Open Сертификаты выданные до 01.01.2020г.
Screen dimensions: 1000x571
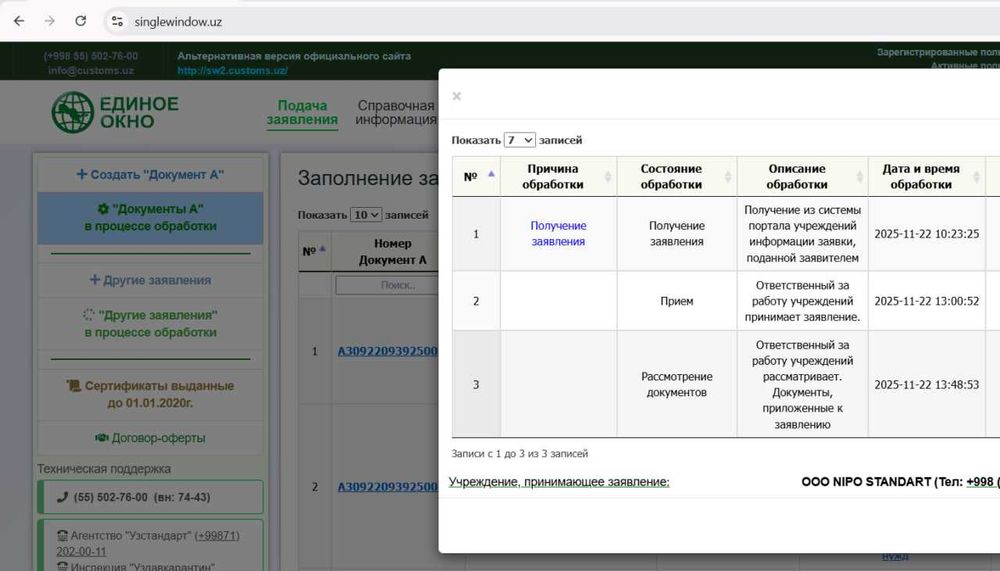150,394
